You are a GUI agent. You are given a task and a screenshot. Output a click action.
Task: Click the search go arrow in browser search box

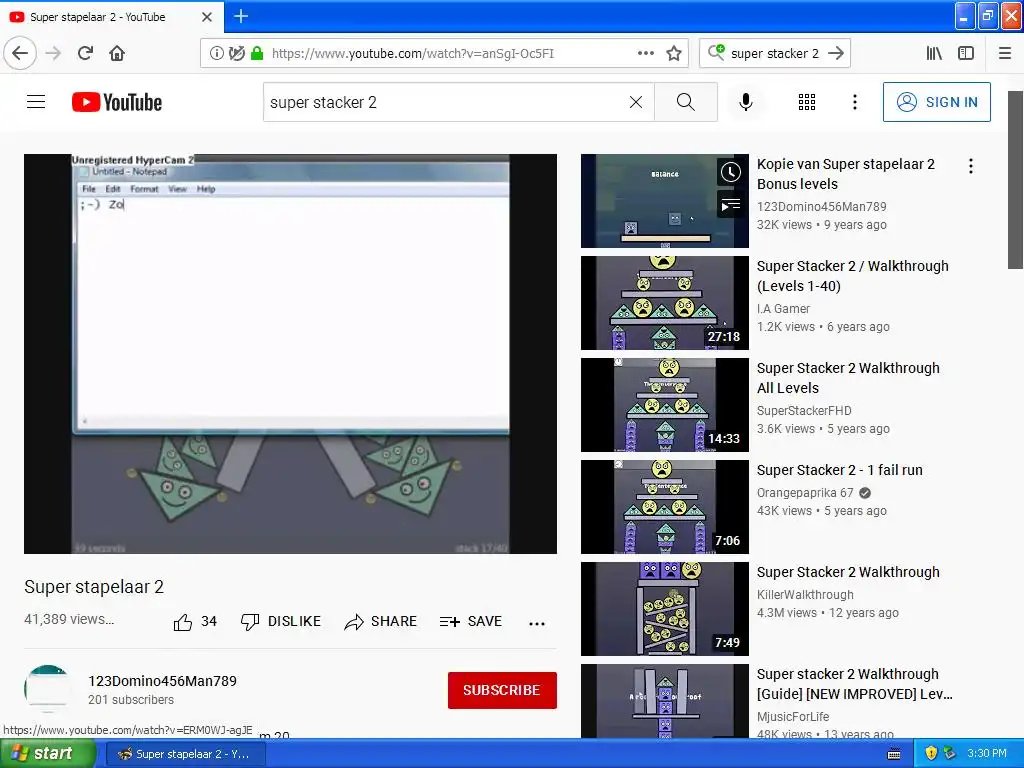(x=836, y=53)
